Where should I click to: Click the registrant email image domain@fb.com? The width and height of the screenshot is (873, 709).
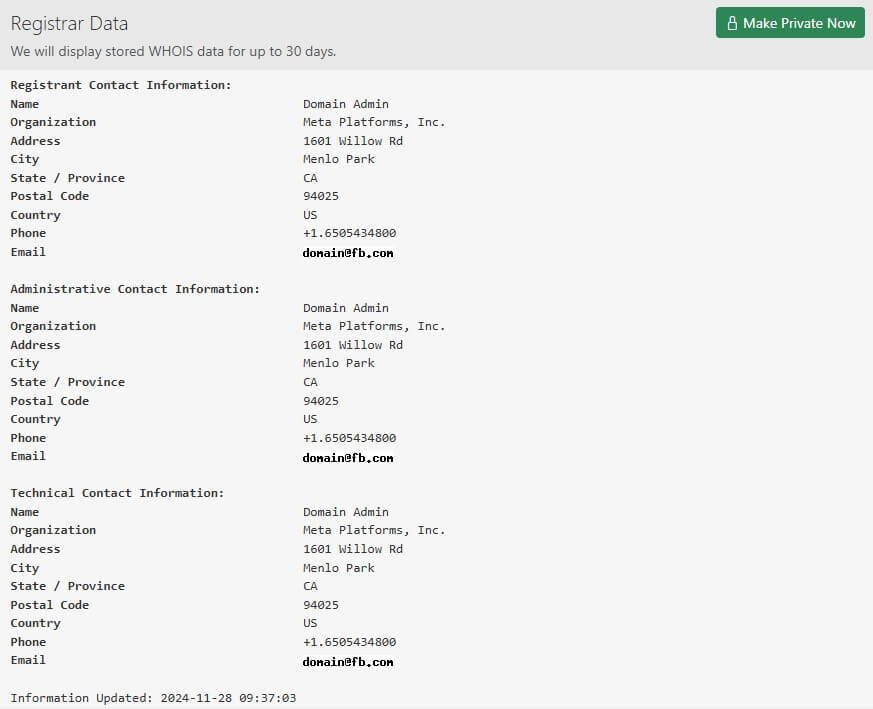click(x=347, y=253)
